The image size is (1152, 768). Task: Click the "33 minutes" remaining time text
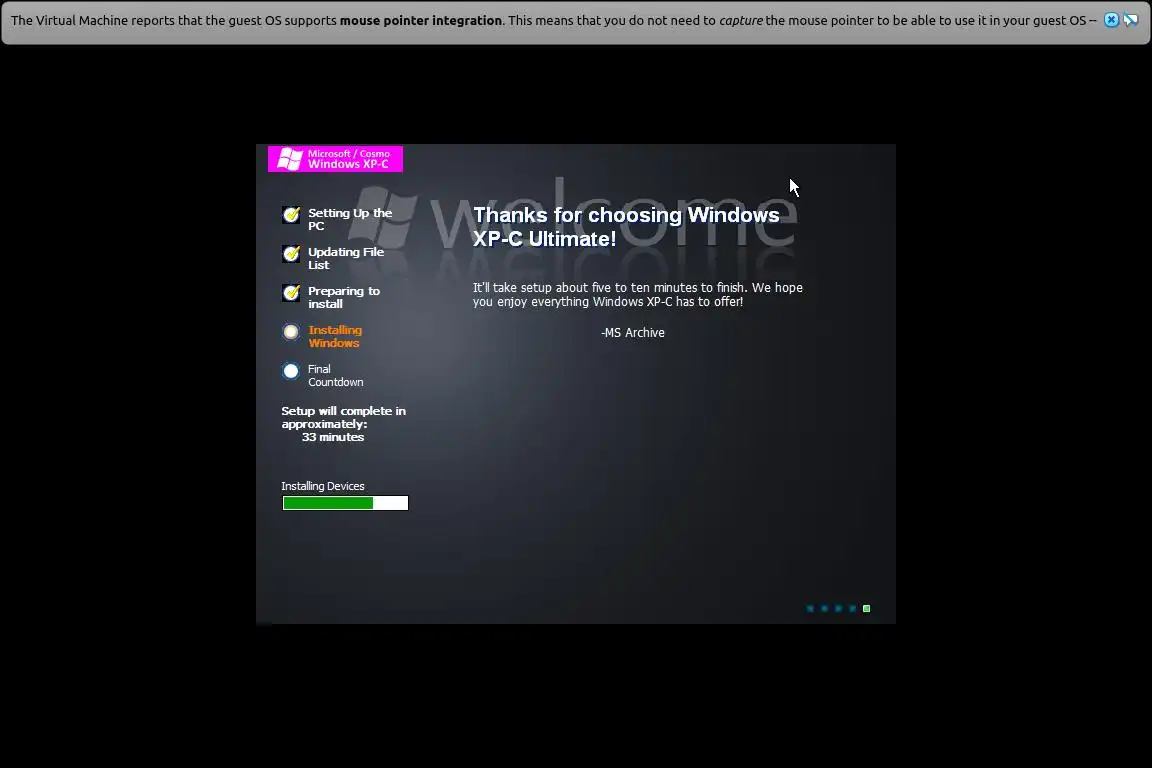coord(333,437)
